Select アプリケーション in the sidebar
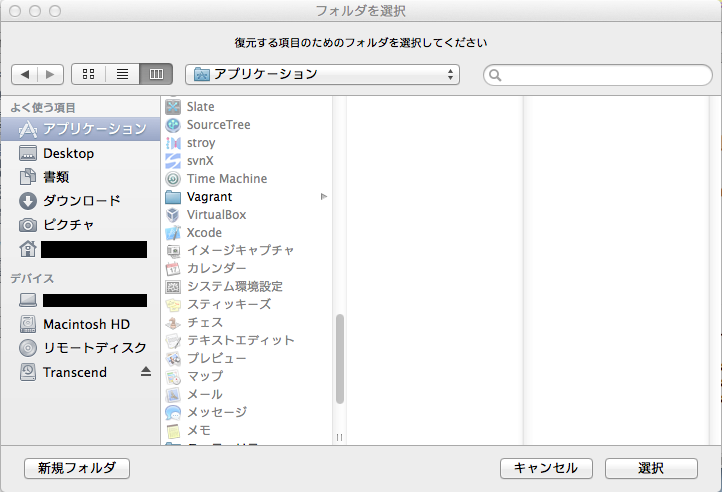 (x=81, y=129)
